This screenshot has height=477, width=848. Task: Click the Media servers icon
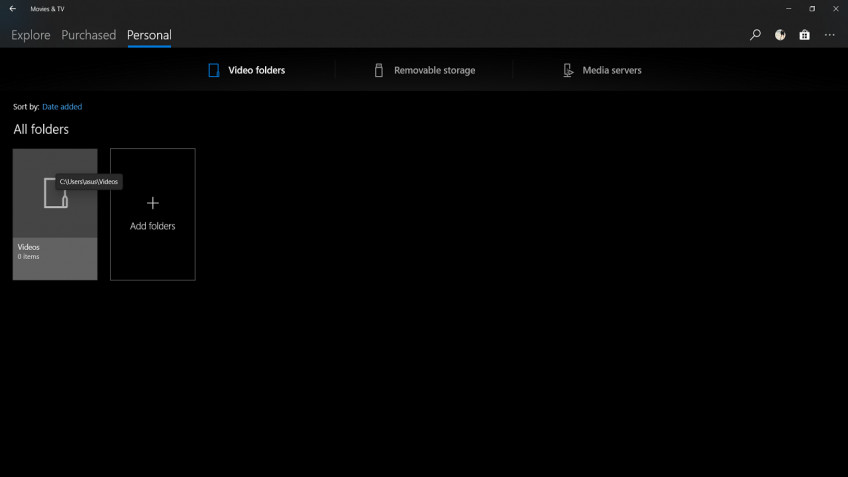click(x=568, y=70)
